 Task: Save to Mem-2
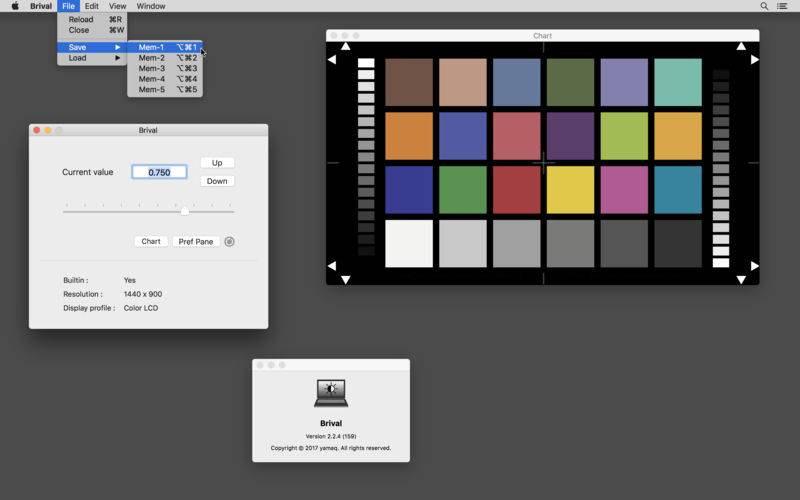tap(165, 58)
